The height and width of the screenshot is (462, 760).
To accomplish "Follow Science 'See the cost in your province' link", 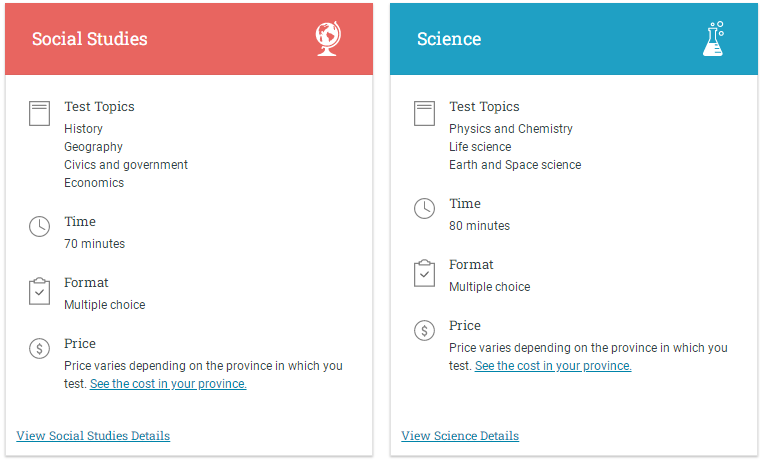I will point(553,366).
